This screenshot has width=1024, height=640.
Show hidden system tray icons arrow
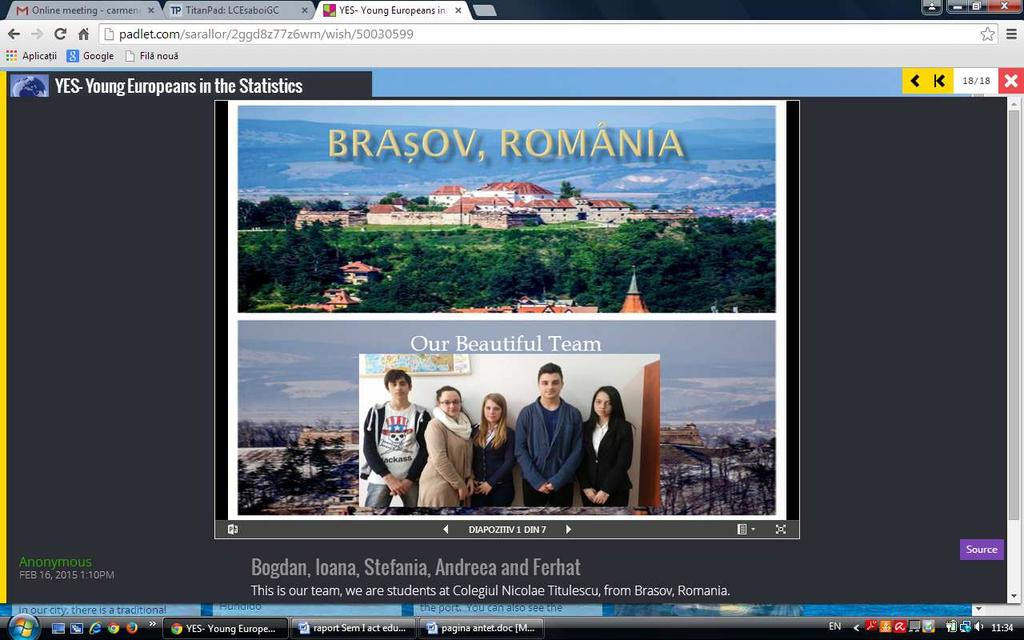[856, 628]
